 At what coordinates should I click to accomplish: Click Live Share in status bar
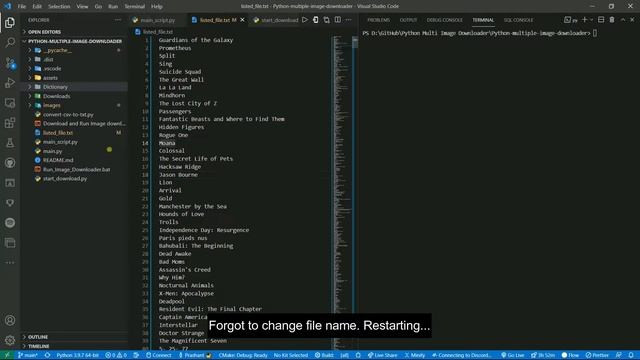click(x=382, y=355)
